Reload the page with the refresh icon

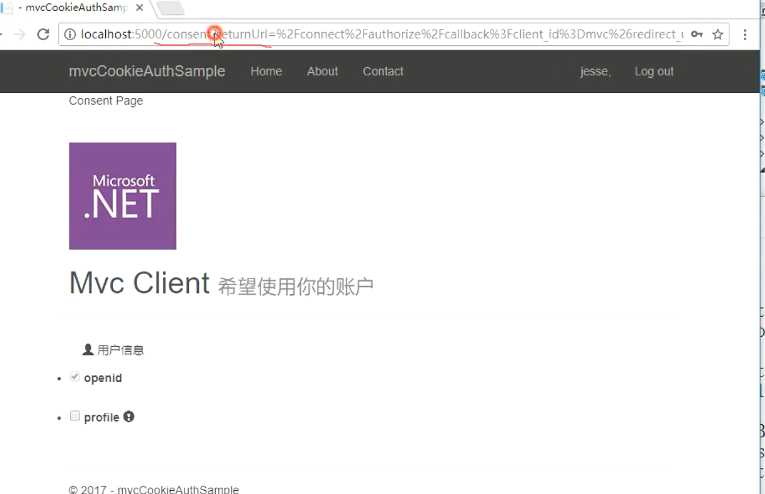coord(43,34)
